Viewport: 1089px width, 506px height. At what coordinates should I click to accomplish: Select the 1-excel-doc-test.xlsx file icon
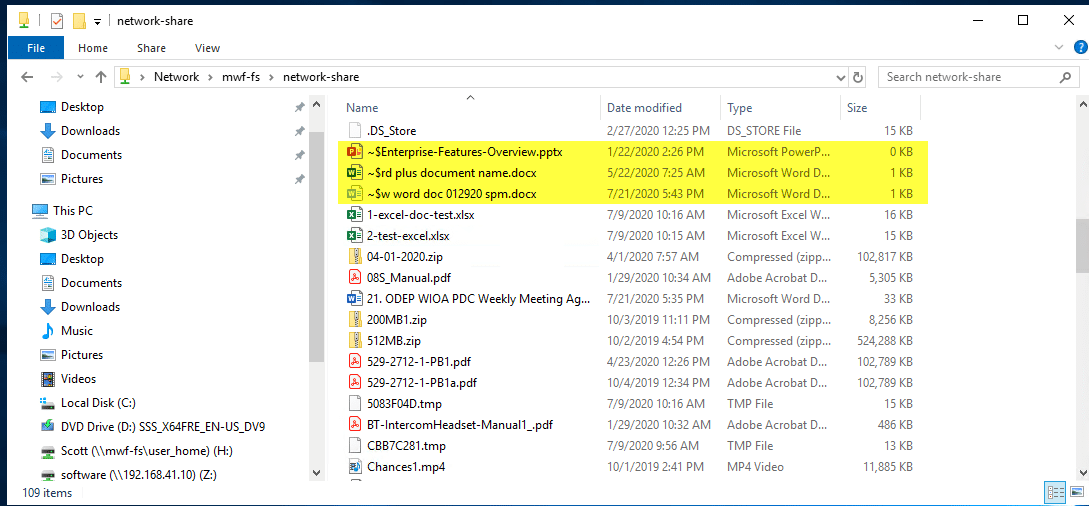354,215
